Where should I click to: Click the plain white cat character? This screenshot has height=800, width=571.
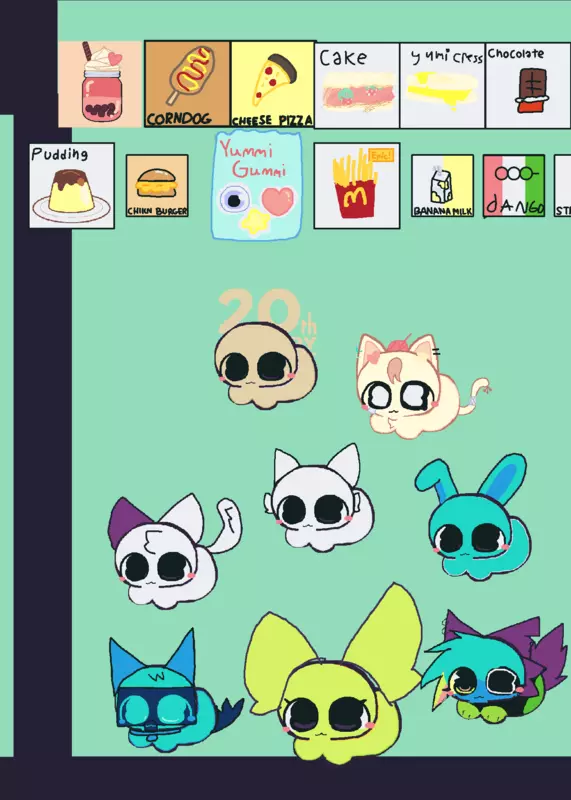(319, 498)
